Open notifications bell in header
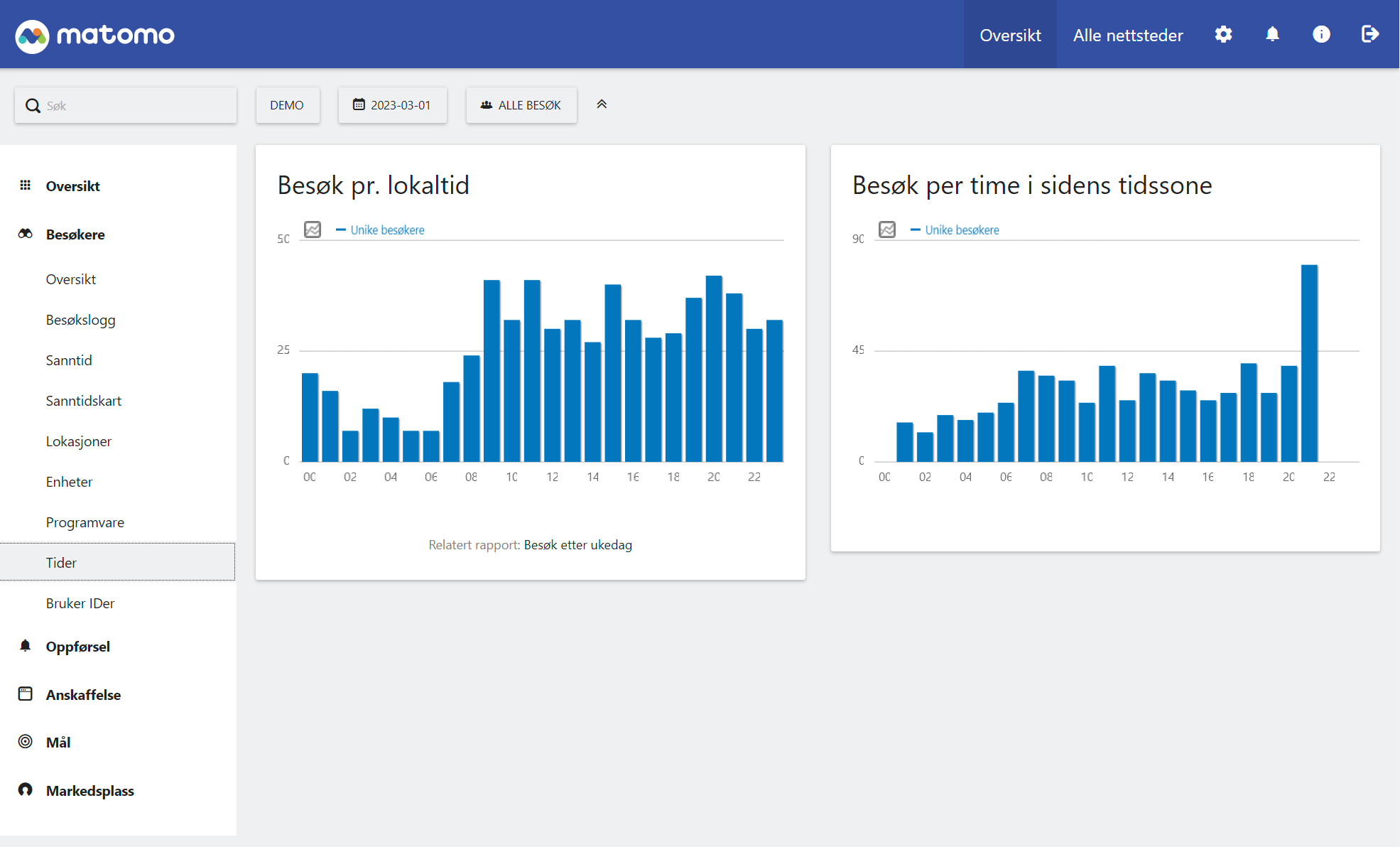 [x=1272, y=34]
